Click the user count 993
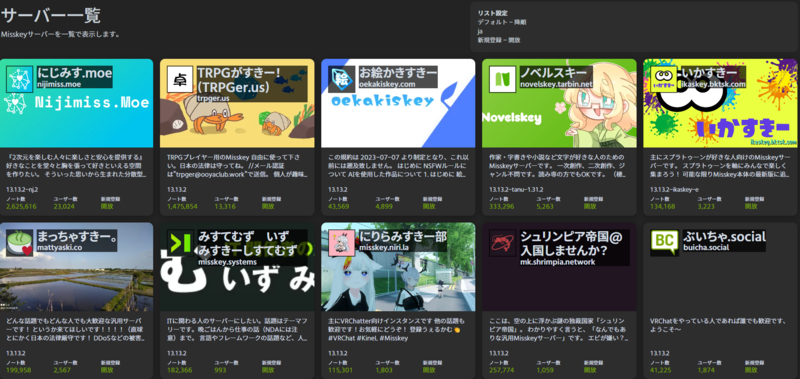The height and width of the screenshot is (379, 800). coord(221,370)
